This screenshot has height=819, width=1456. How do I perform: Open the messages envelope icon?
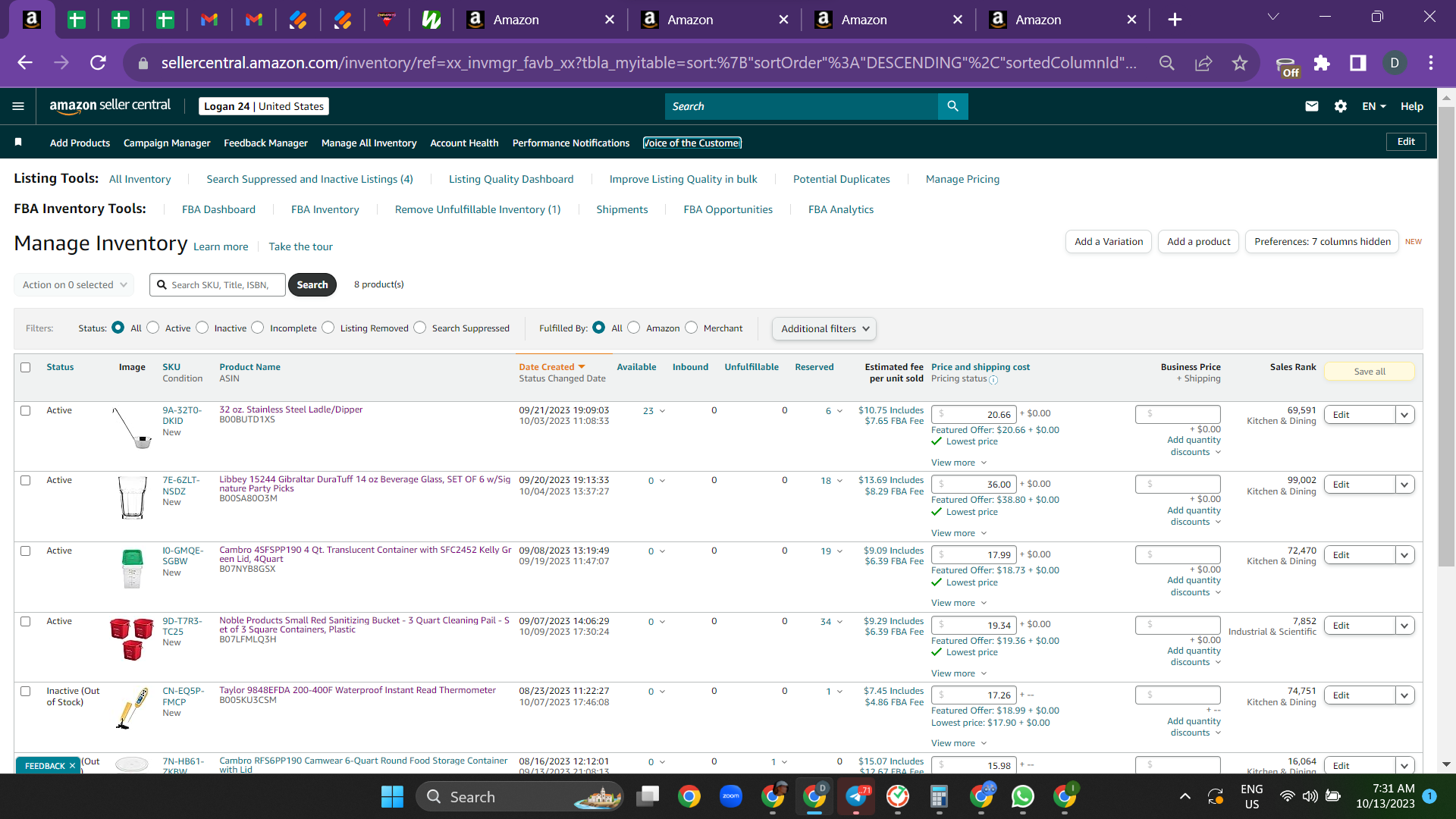[x=1311, y=106]
